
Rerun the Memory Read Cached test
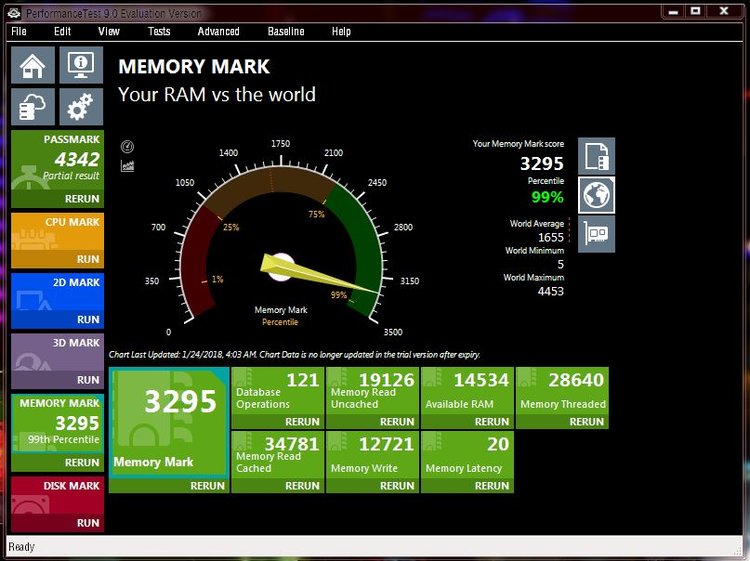click(277, 485)
